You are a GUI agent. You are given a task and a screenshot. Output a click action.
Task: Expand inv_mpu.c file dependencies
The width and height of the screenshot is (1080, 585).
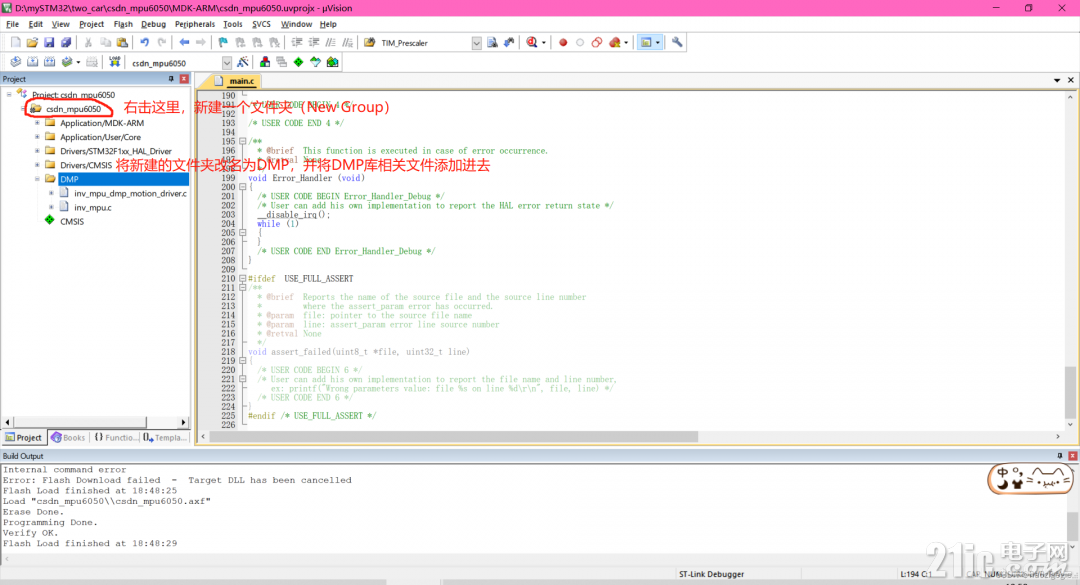tap(51, 207)
